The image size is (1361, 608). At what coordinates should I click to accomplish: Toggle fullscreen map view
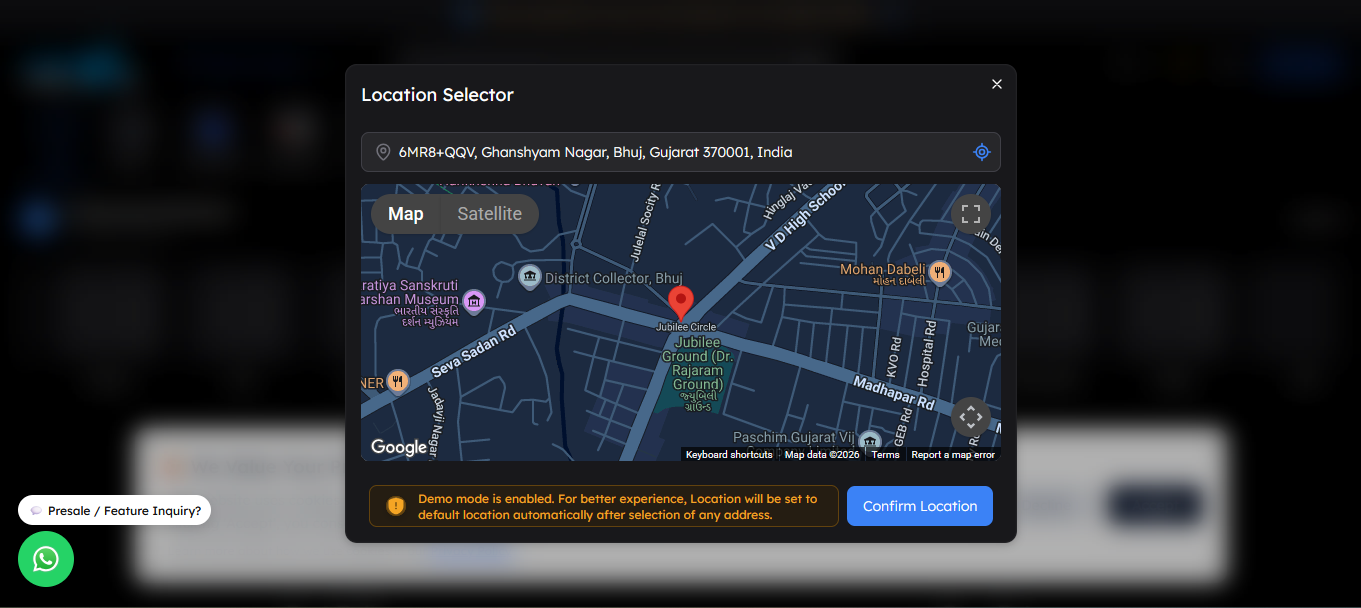point(970,214)
